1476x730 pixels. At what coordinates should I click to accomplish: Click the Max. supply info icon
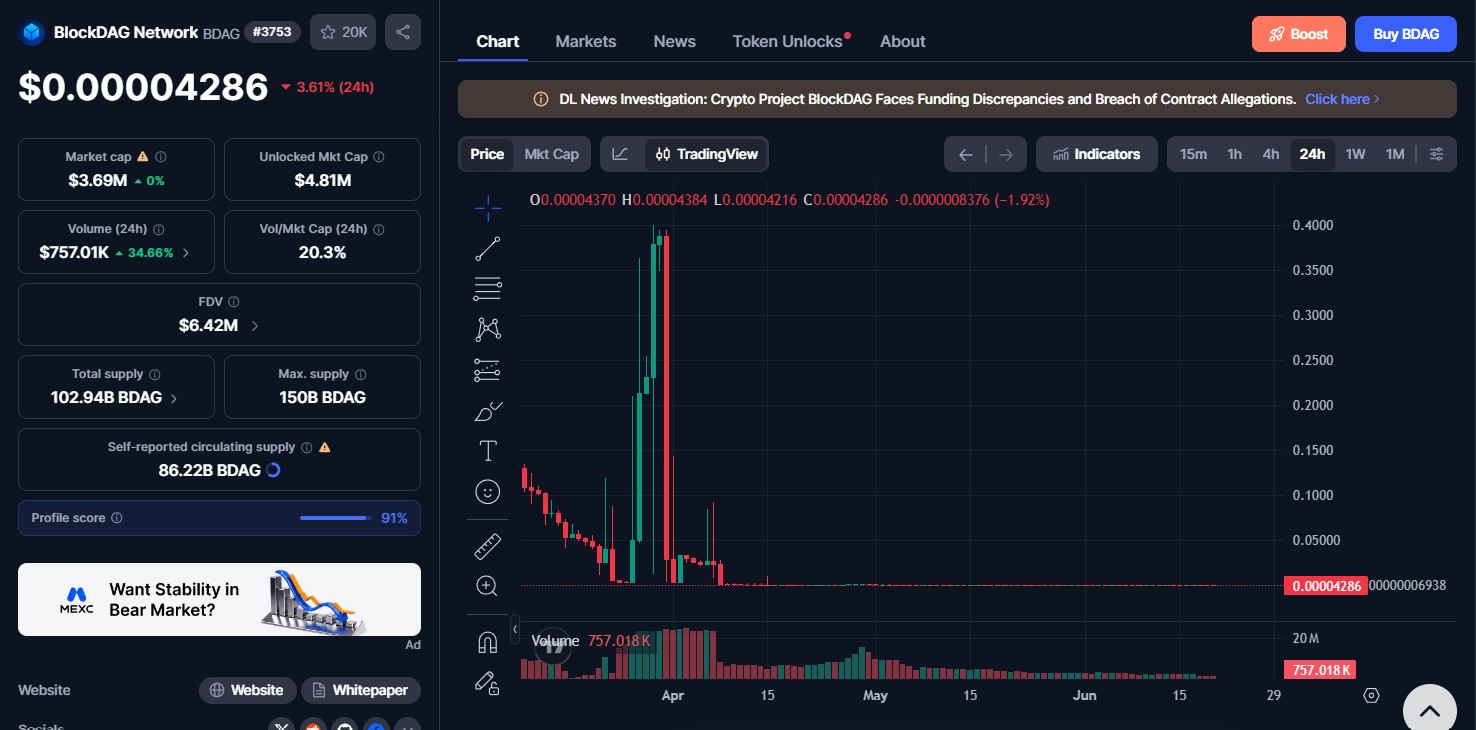coord(360,374)
